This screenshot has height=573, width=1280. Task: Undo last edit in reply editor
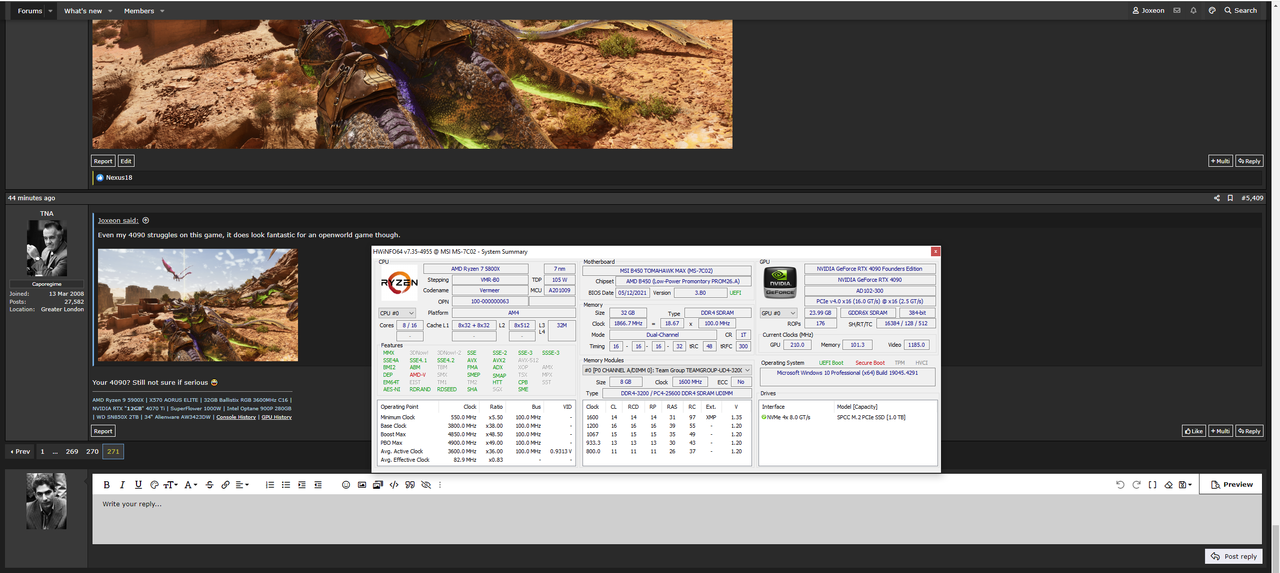tap(1120, 484)
